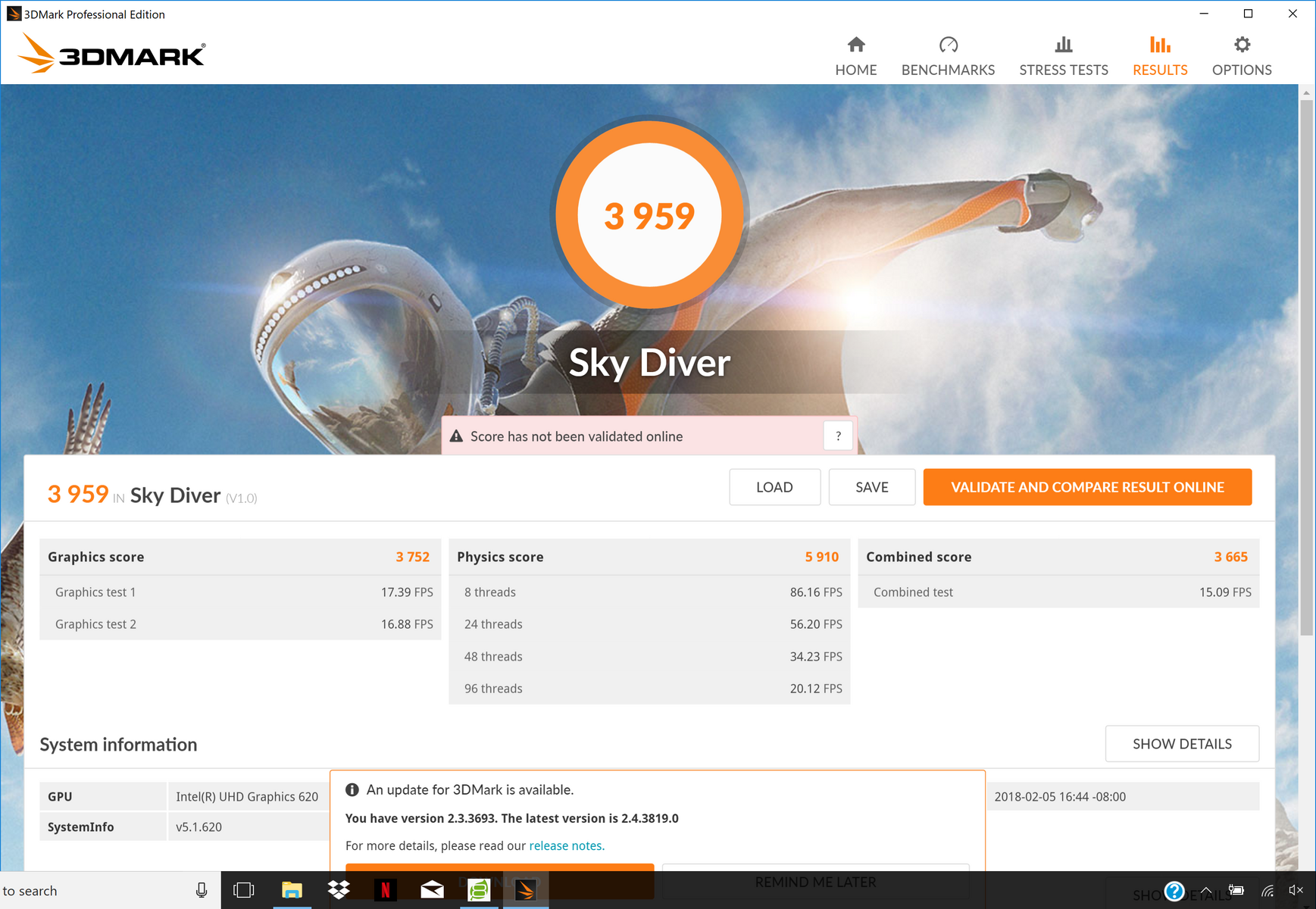Screen dimensions: 1316x909
Task: Click the 'Graphics test 2' row label
Action: tap(95, 624)
